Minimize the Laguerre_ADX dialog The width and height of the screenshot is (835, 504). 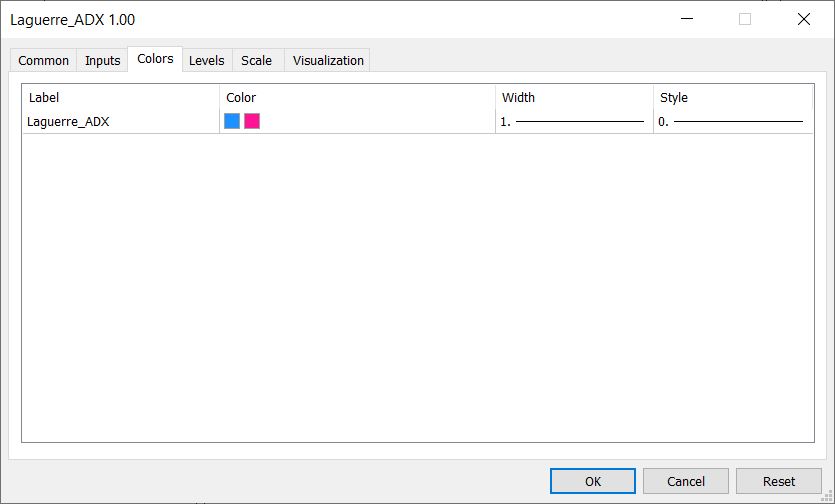[x=687, y=19]
